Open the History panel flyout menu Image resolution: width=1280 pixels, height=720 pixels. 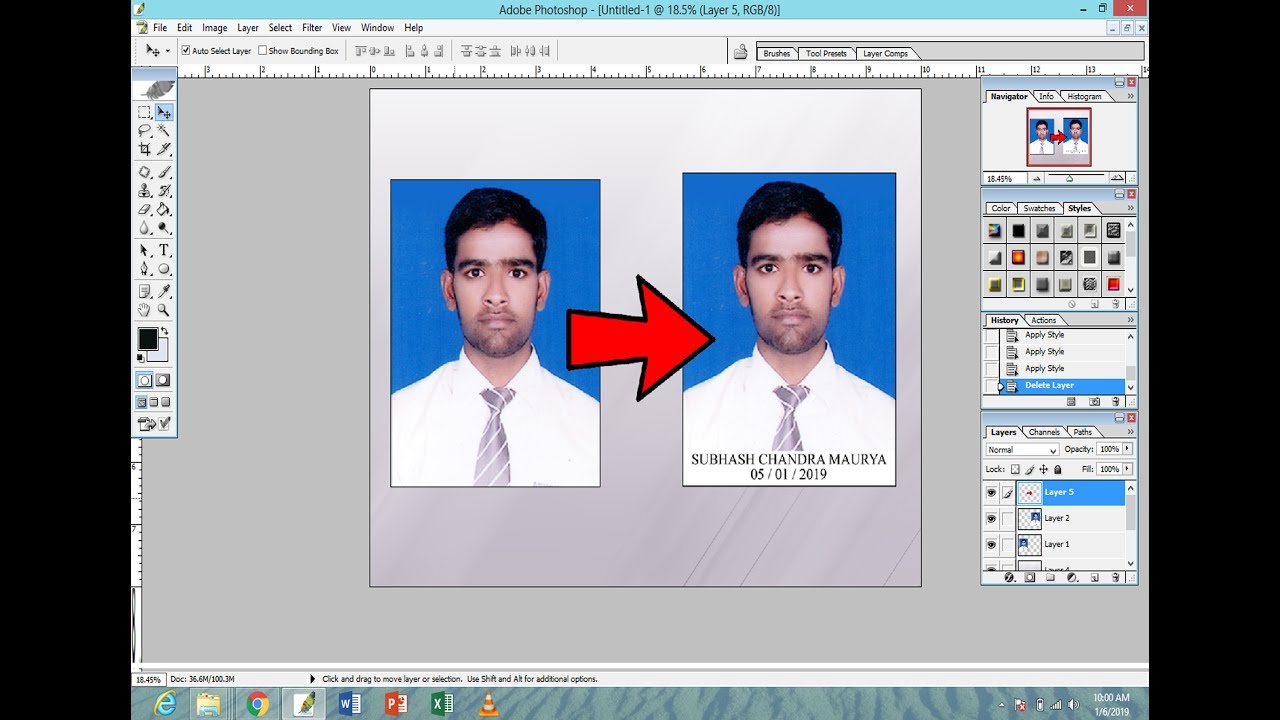(x=1130, y=320)
